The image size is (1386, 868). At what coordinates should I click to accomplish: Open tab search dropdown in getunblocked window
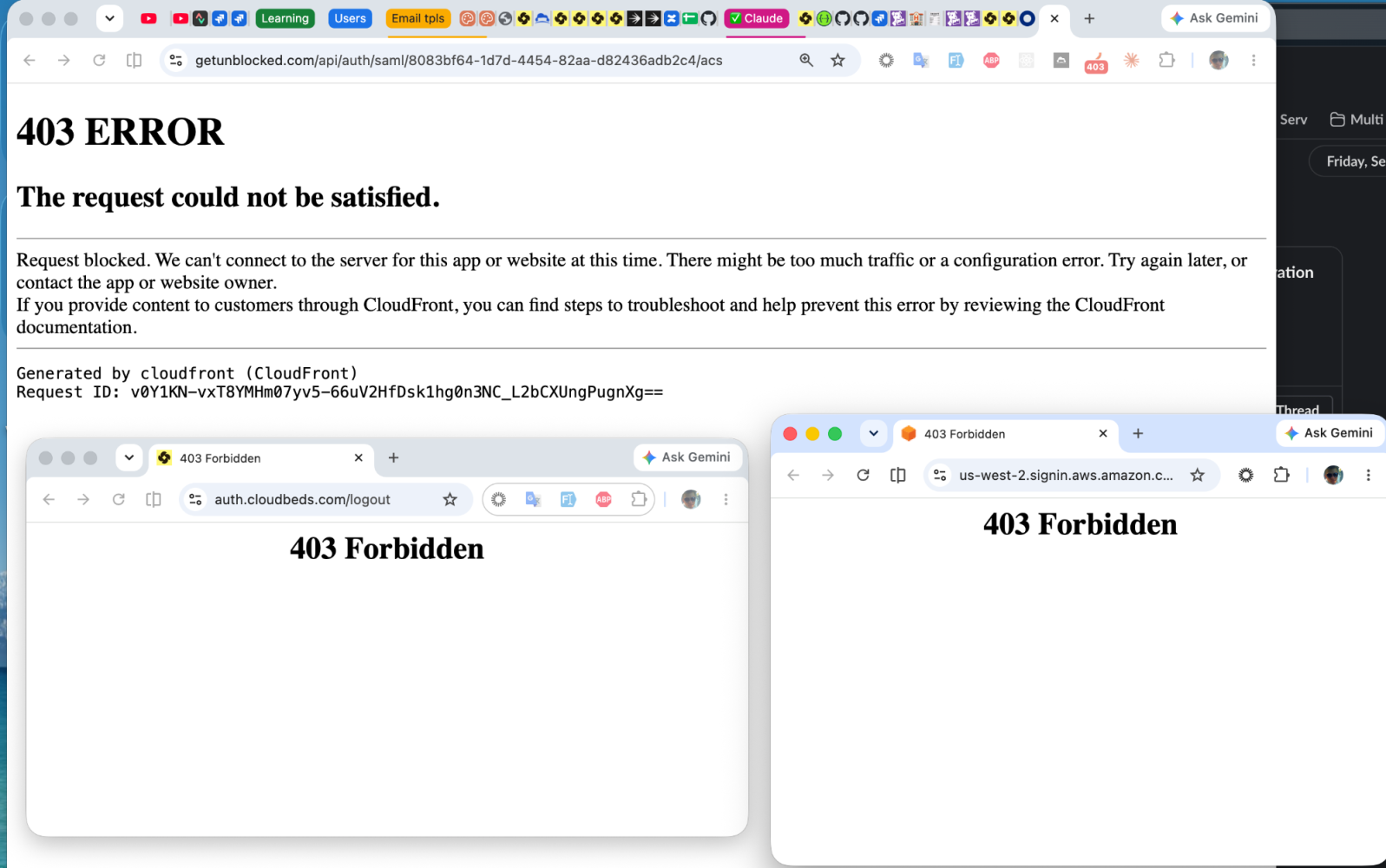point(109,18)
